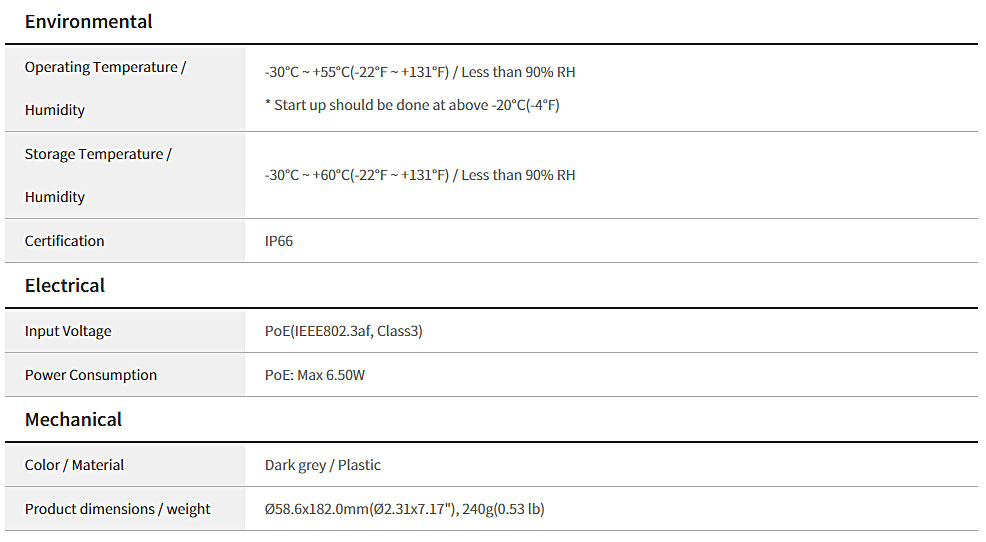This screenshot has width=986, height=542.
Task: Click the Humidity text under Storage Temperature
Action: click(x=55, y=197)
